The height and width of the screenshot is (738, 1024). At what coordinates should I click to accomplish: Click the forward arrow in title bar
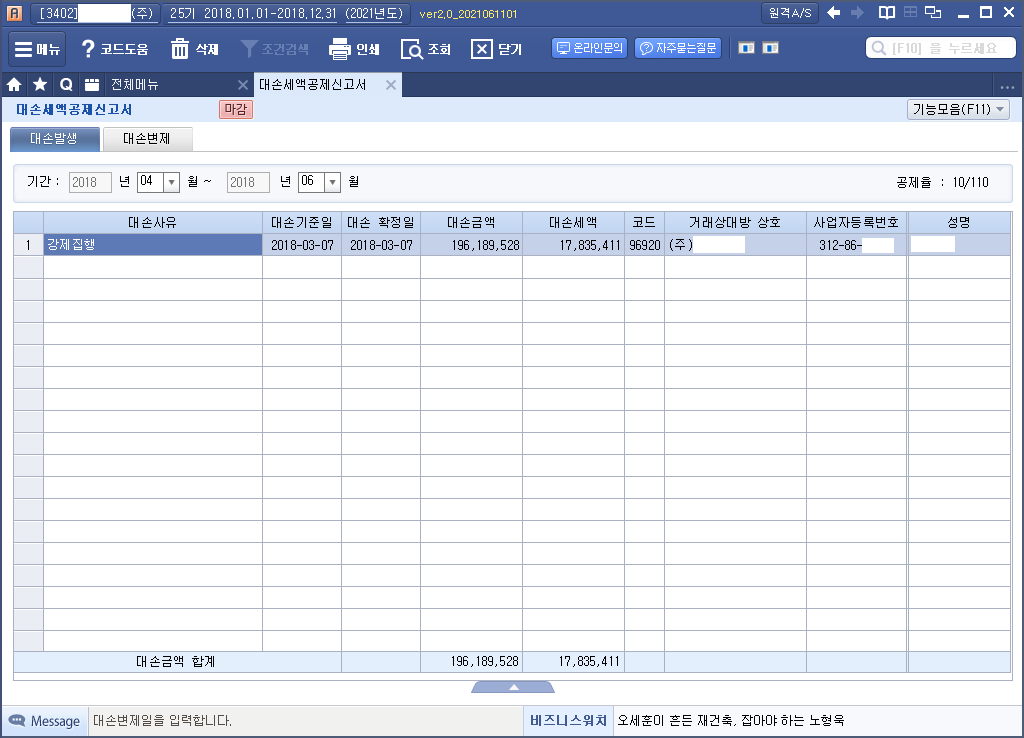[x=857, y=12]
